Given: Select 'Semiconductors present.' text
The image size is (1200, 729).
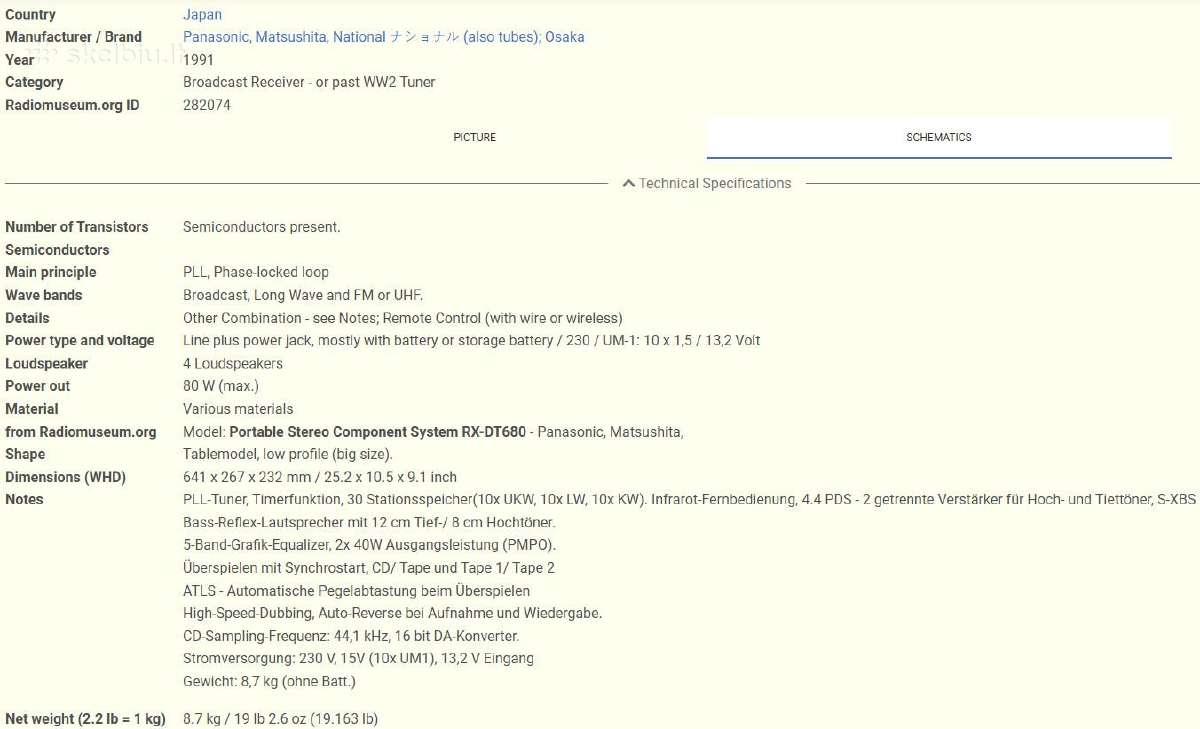Looking at the screenshot, I should click(261, 227).
